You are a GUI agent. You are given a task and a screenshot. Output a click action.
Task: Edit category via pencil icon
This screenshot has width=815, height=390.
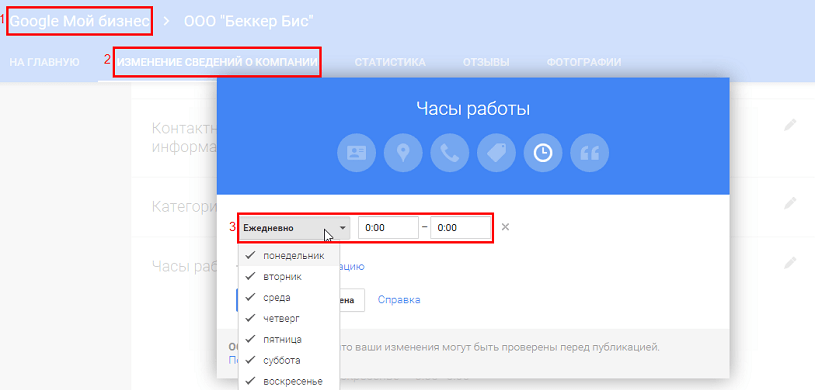pos(790,203)
